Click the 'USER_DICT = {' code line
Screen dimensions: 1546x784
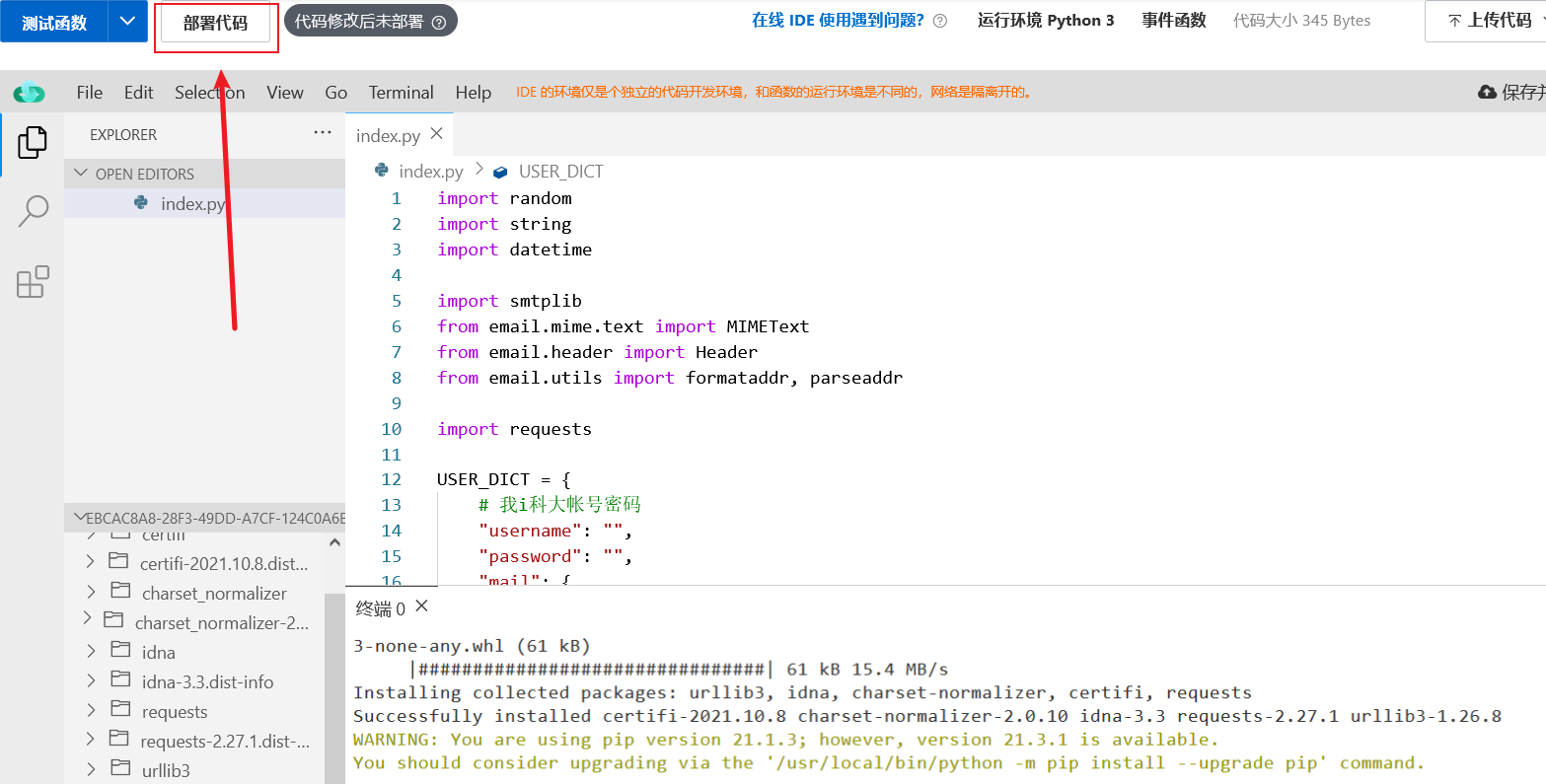[504, 479]
